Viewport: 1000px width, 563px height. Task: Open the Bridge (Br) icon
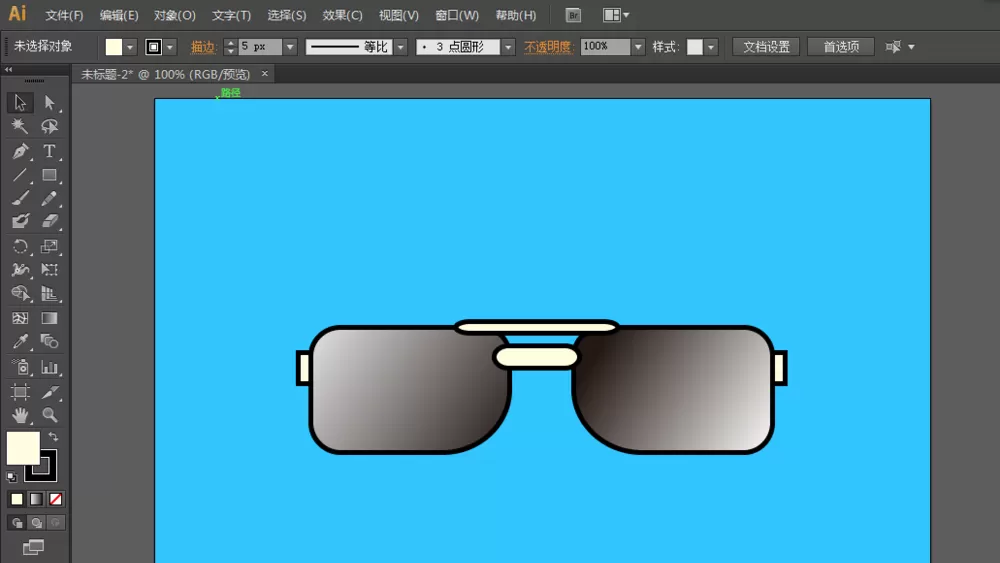pyautogui.click(x=573, y=15)
